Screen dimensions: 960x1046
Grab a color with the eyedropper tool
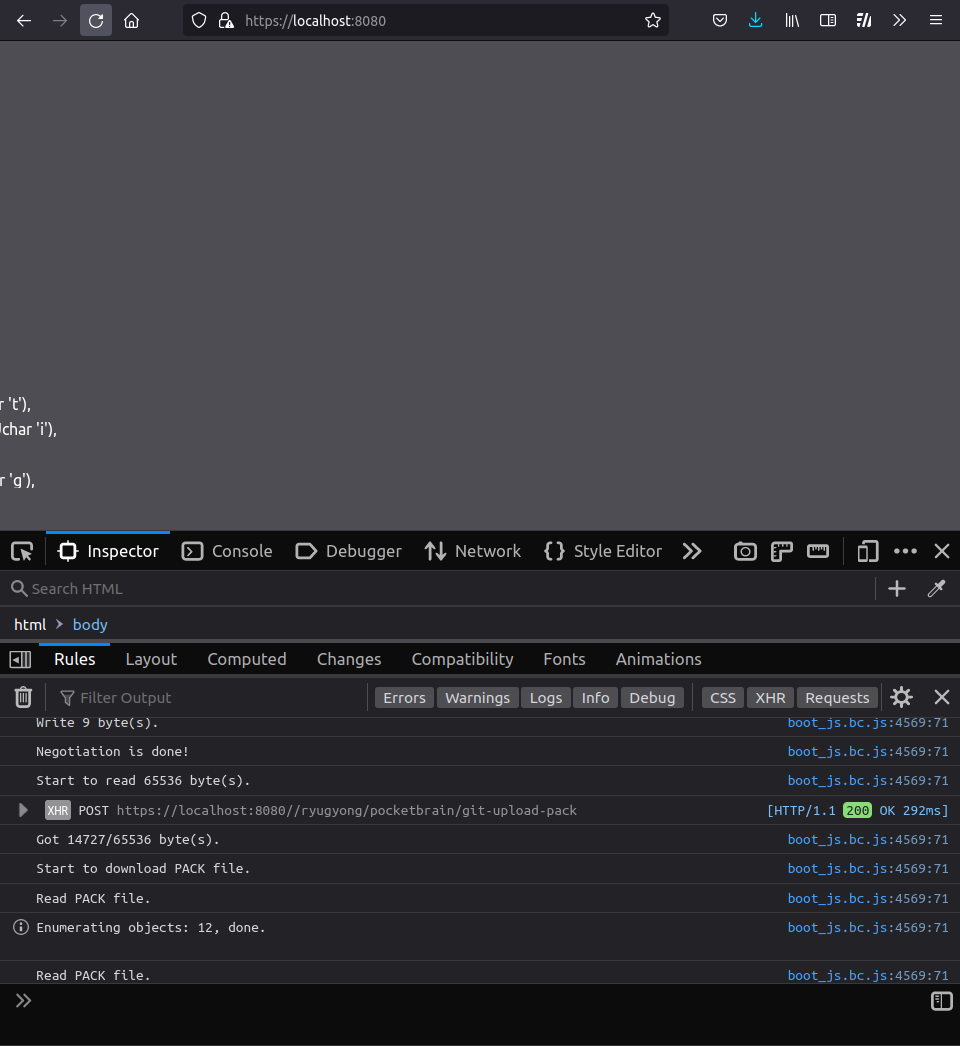(x=936, y=589)
